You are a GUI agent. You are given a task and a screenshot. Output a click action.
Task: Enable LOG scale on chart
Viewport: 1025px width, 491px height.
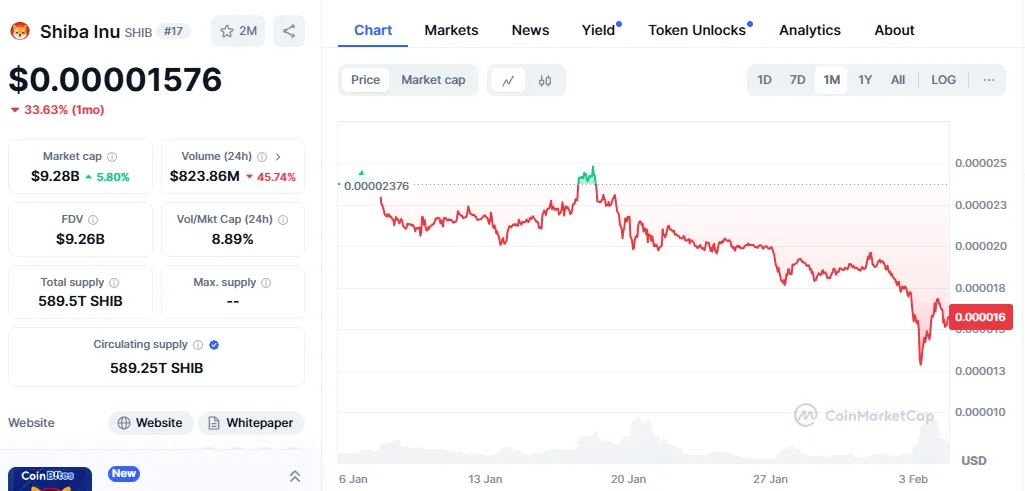[943, 80]
